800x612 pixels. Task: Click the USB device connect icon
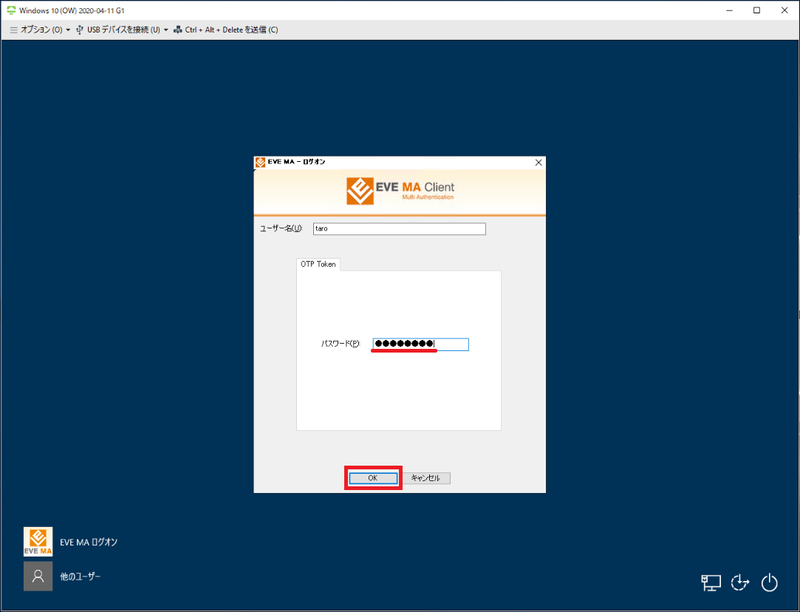tap(80, 30)
